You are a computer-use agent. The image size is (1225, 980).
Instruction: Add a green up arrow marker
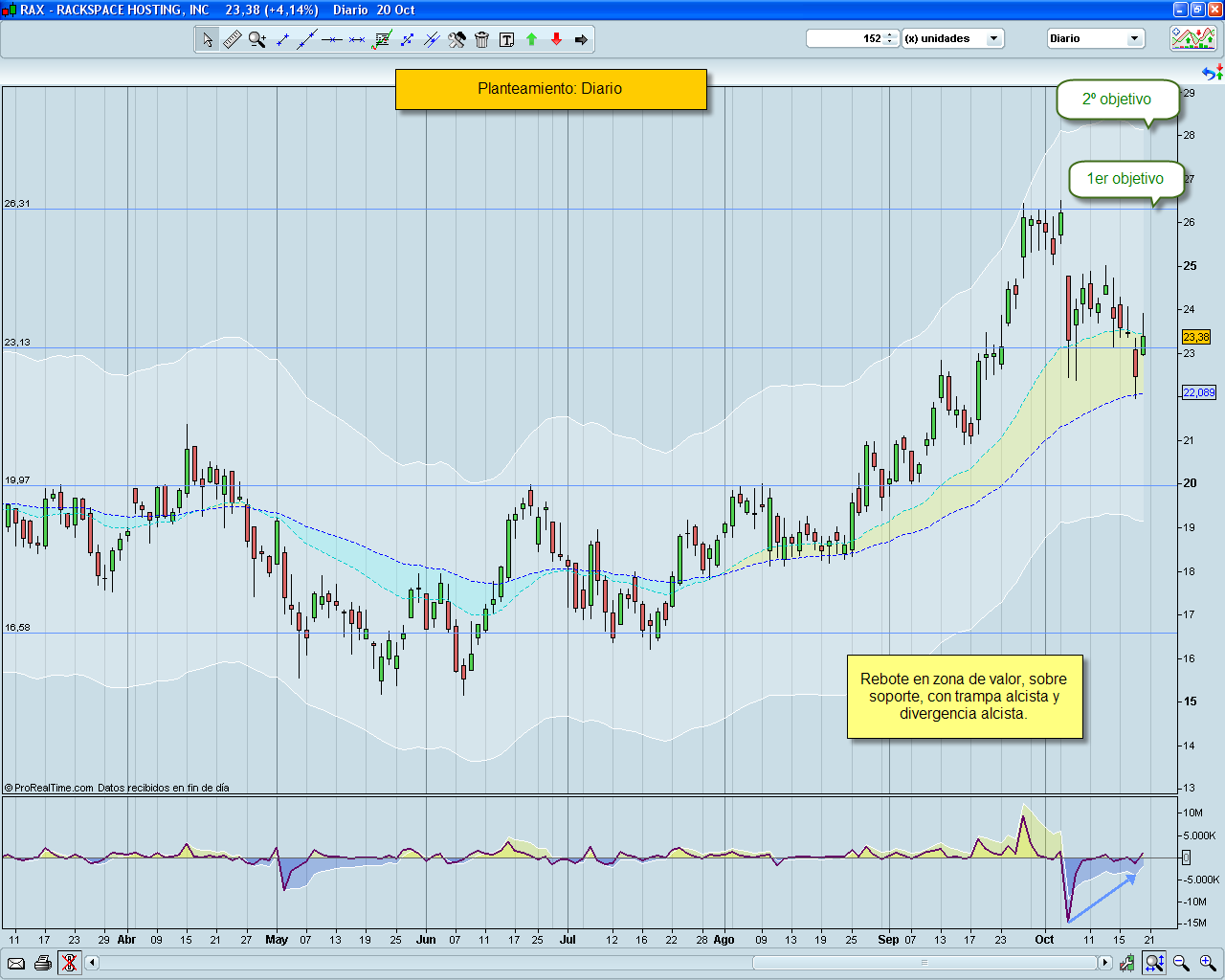[531, 39]
